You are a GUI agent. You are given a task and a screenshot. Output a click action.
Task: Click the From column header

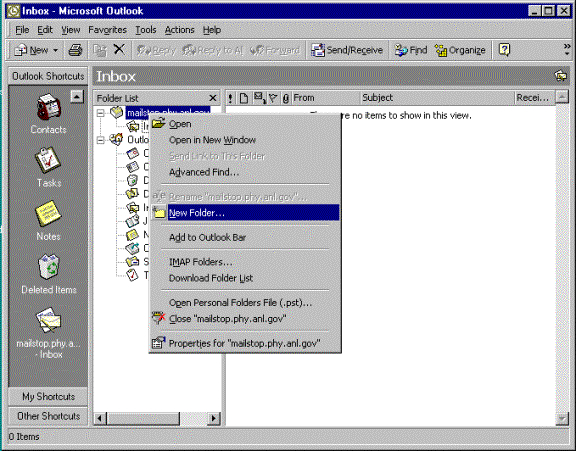pyautogui.click(x=325, y=98)
